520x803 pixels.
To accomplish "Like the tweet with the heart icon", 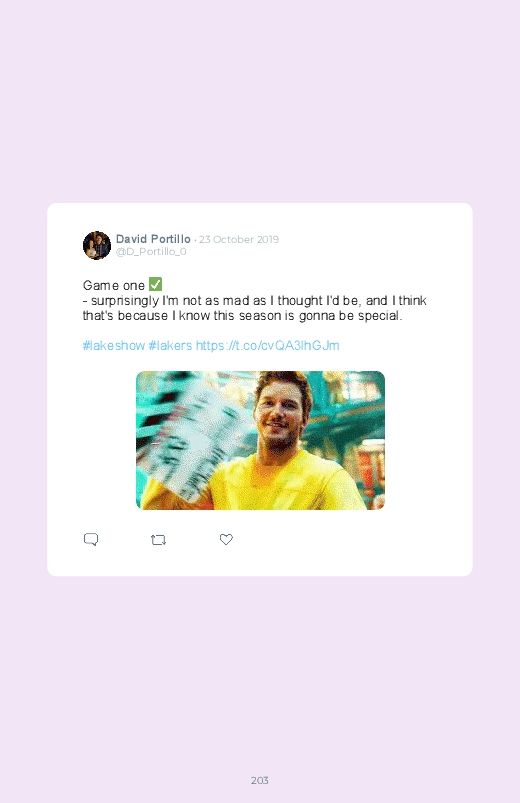I will click(x=226, y=539).
